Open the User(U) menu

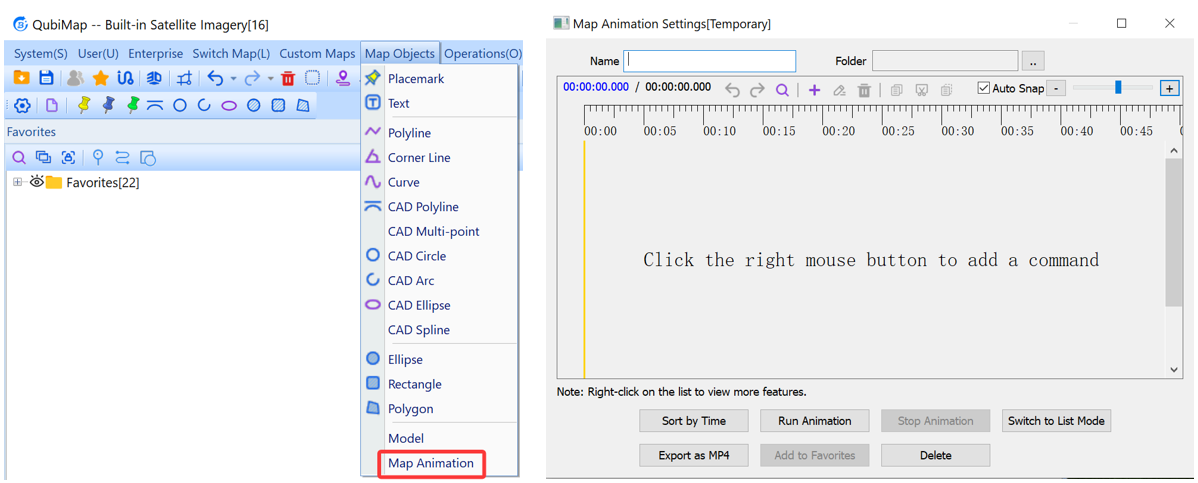(99, 53)
